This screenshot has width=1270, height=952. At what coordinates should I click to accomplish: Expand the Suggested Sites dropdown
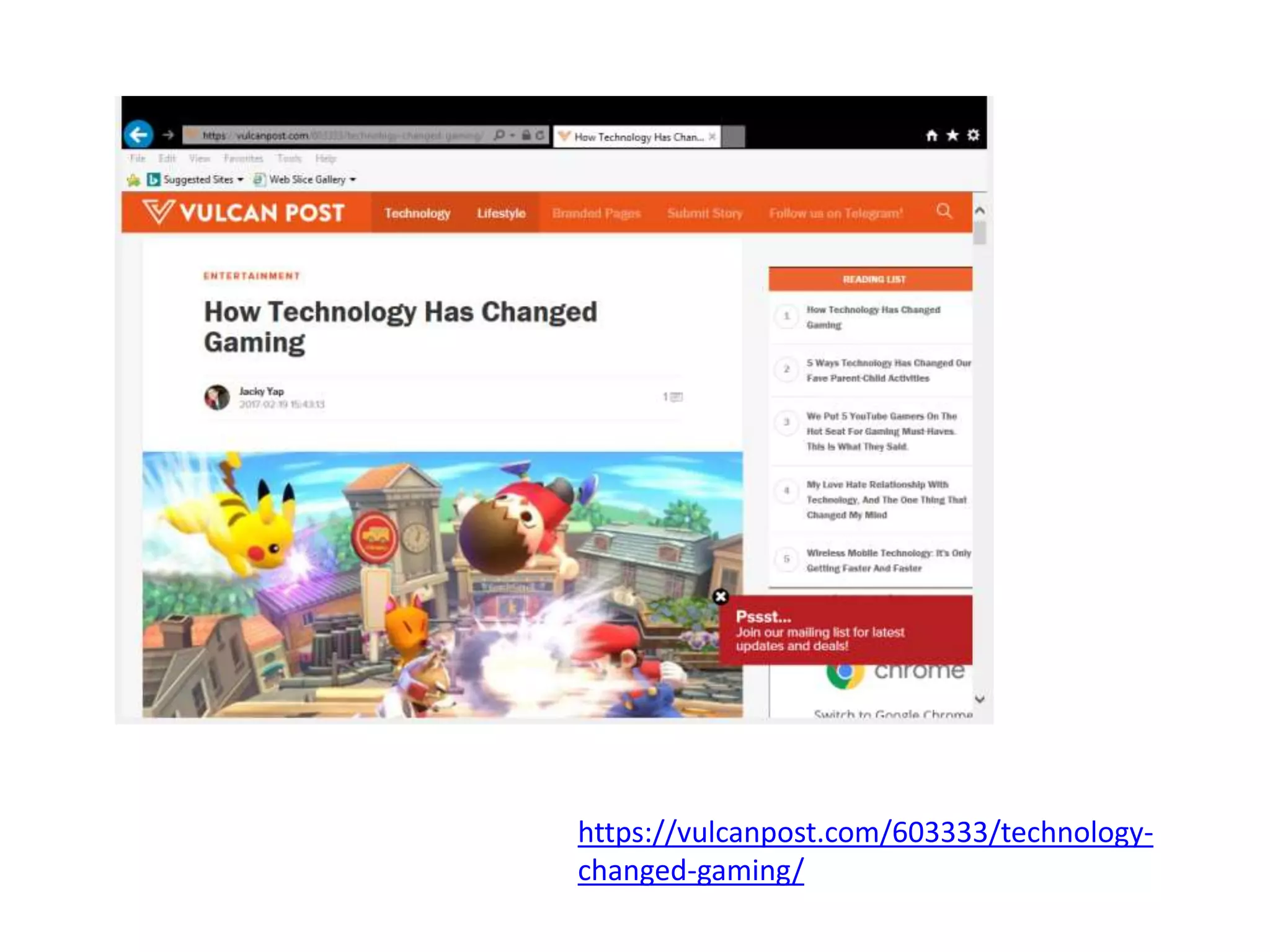(240, 180)
